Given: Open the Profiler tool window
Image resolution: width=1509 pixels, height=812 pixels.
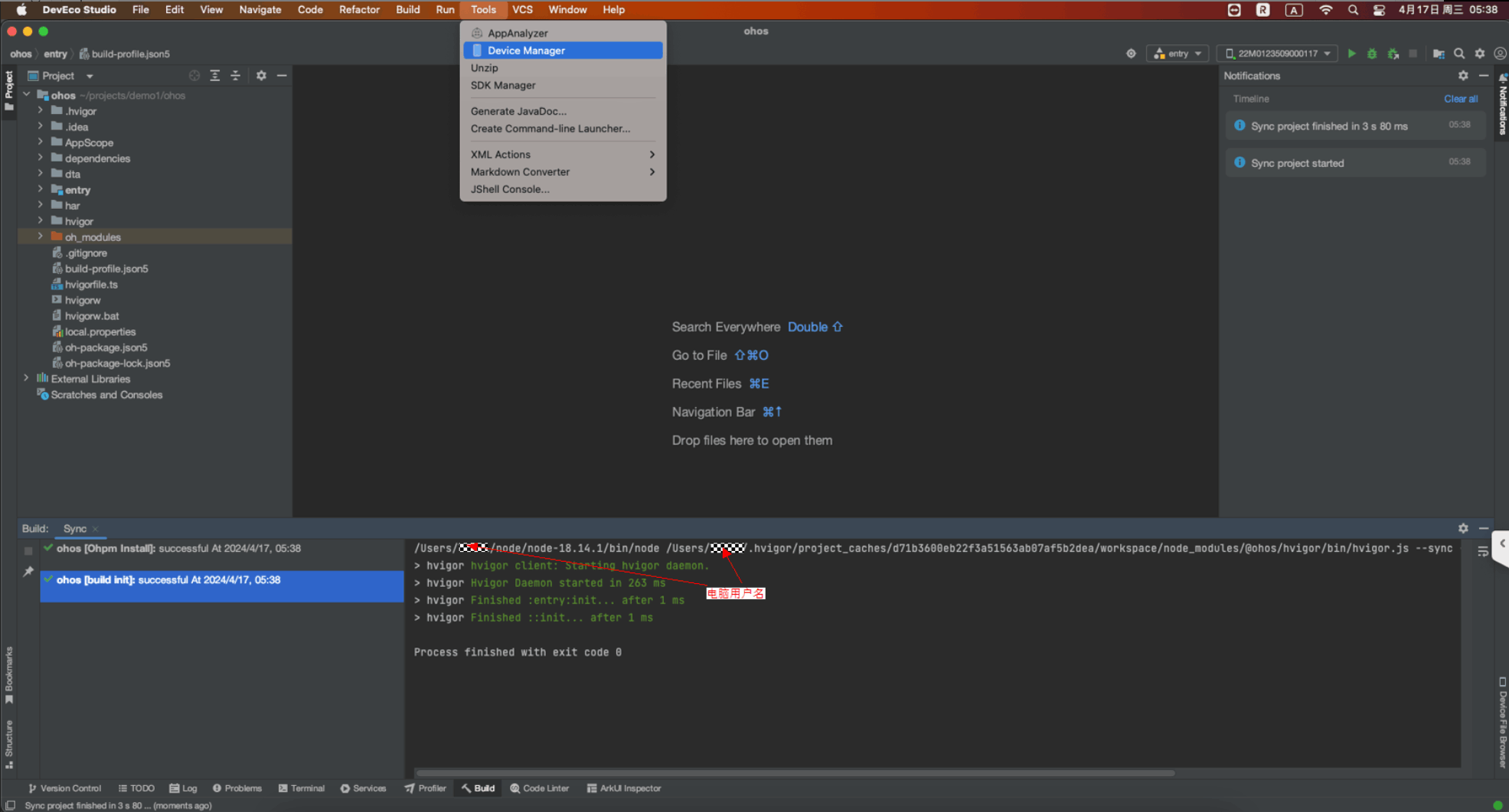Looking at the screenshot, I should click(425, 788).
